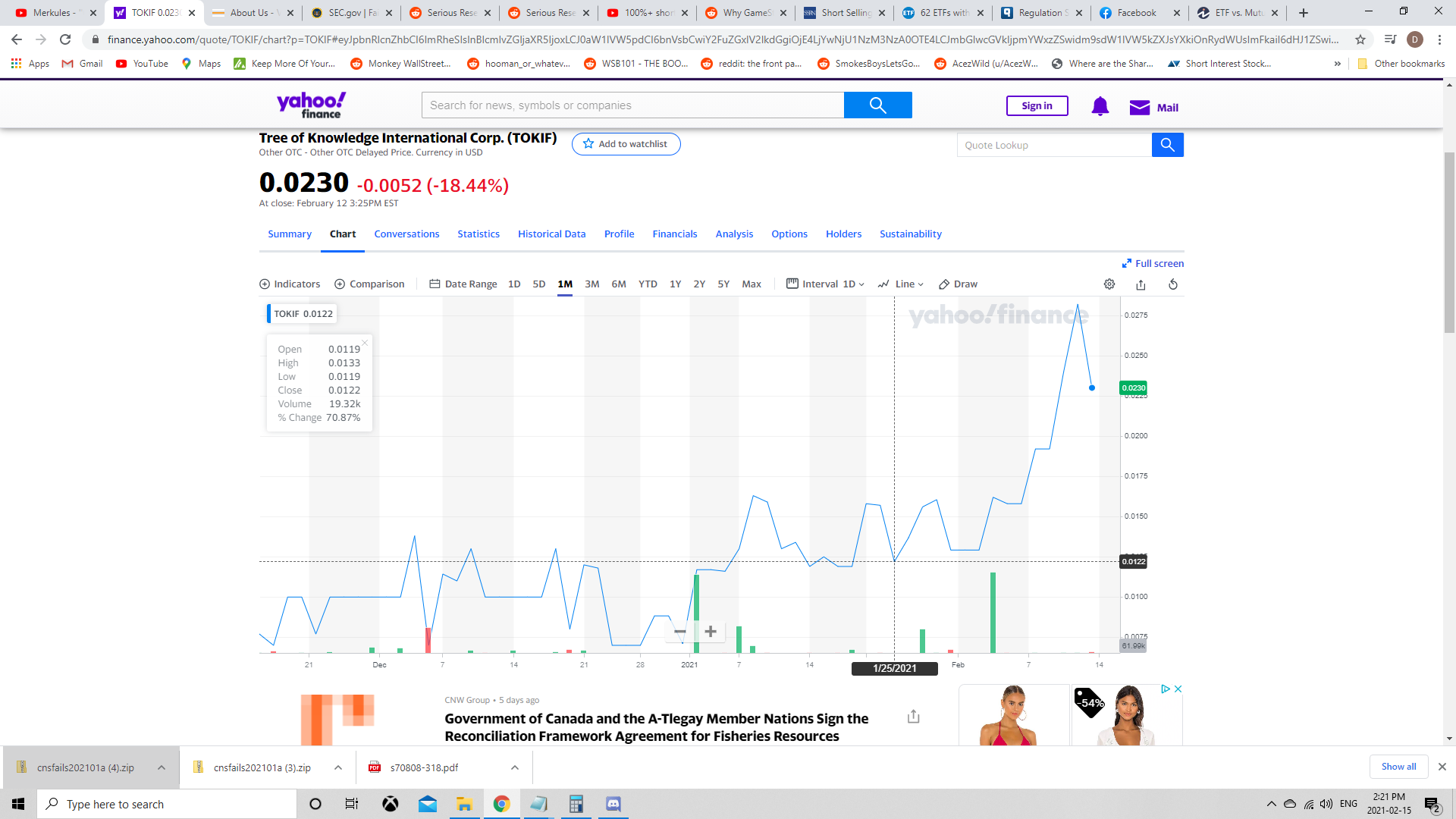Open Windows Start menu

click(x=18, y=804)
